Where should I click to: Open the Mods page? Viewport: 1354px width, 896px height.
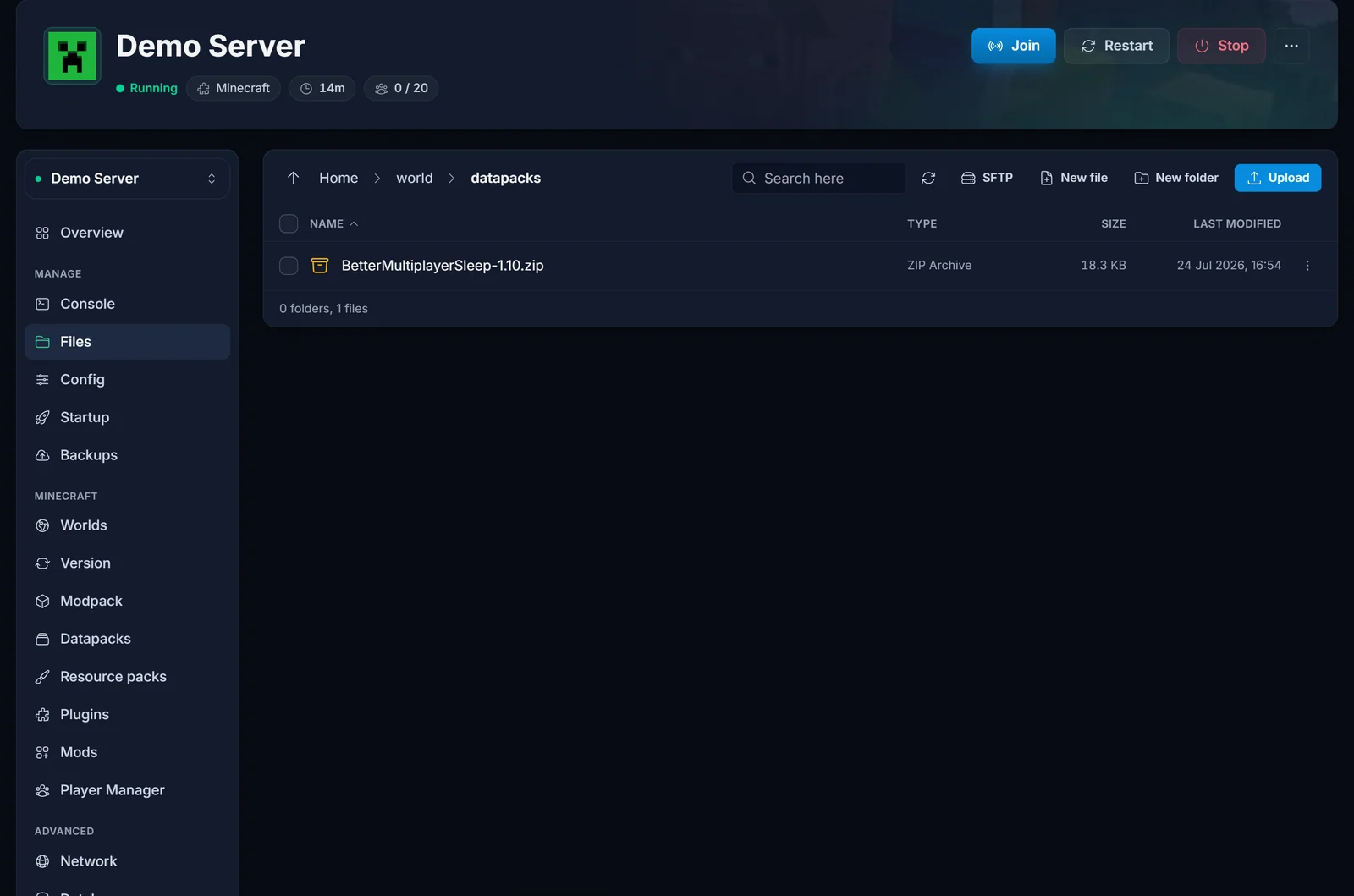click(127, 752)
